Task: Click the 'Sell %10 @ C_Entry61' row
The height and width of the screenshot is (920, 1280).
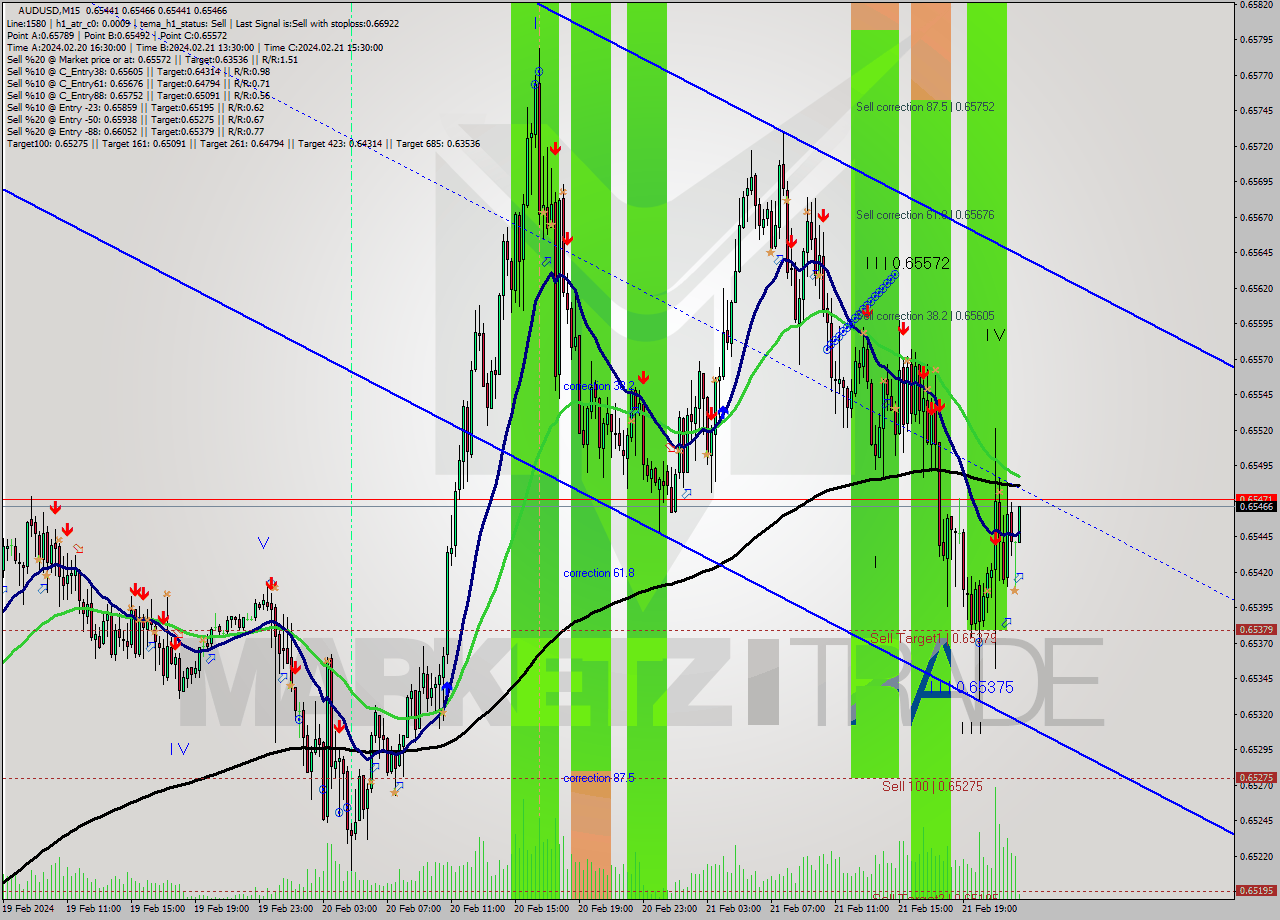Action: (x=138, y=83)
